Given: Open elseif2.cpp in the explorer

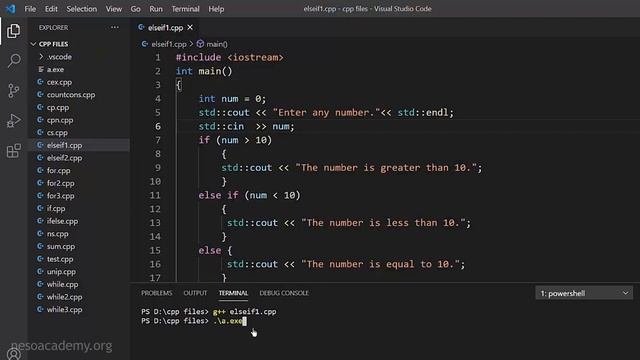Looking at the screenshot, I should (x=64, y=158).
